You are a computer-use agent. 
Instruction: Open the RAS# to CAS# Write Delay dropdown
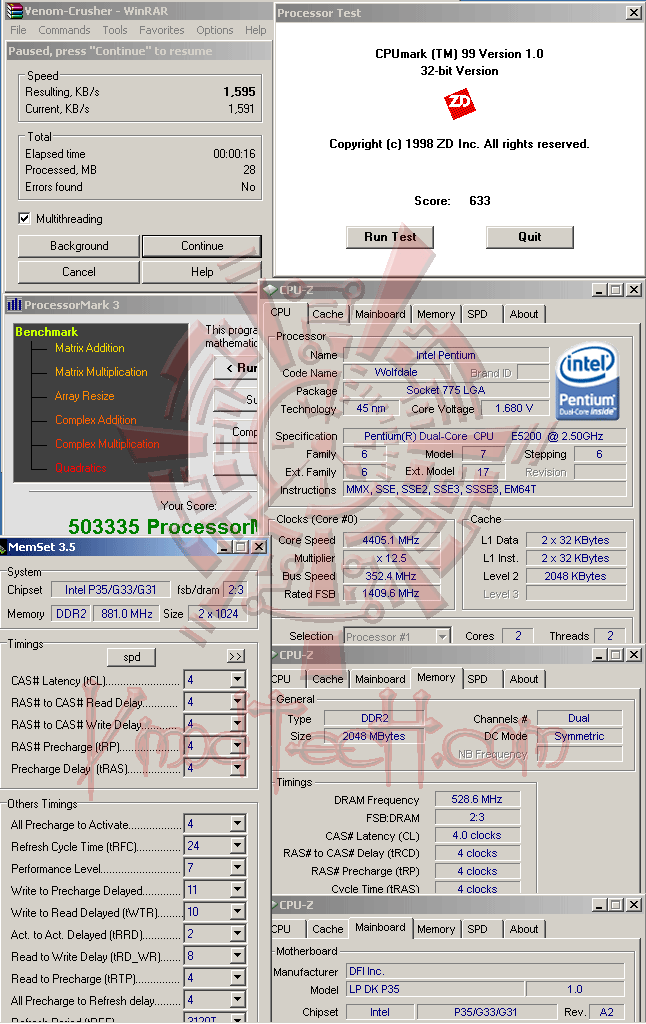coord(238,724)
